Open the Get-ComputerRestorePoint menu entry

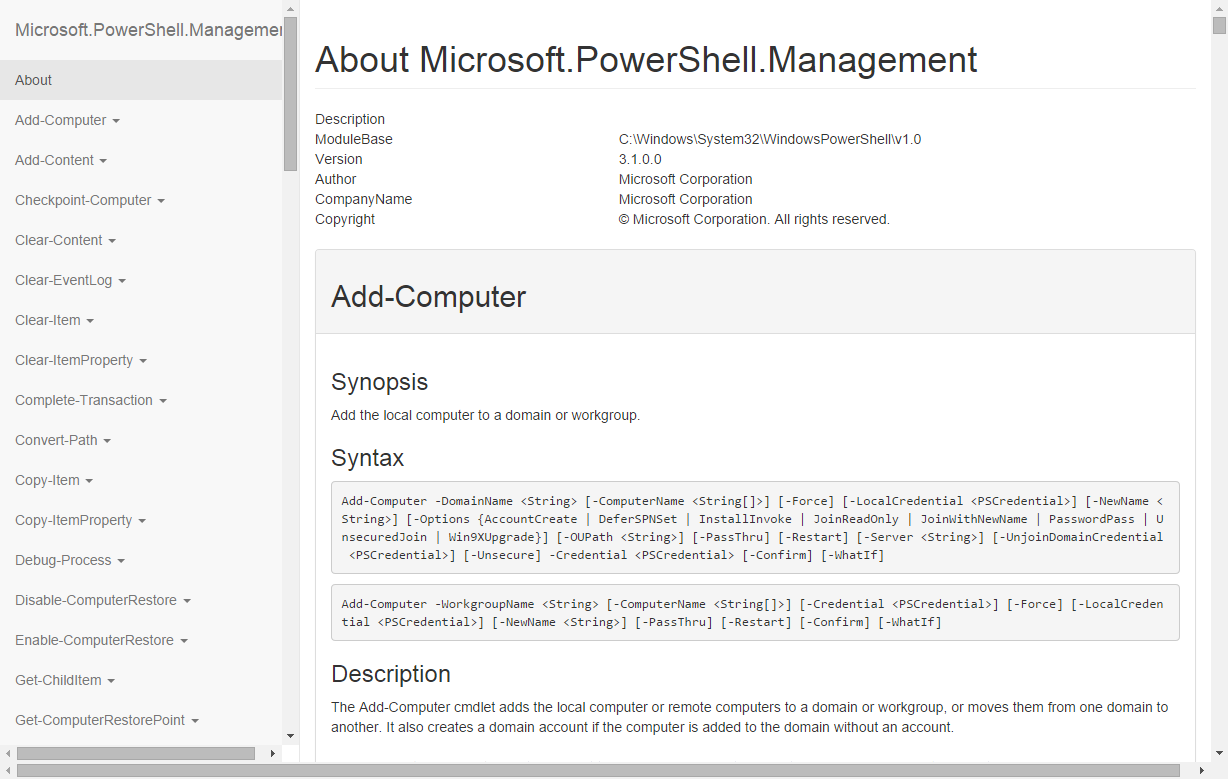coord(141,720)
